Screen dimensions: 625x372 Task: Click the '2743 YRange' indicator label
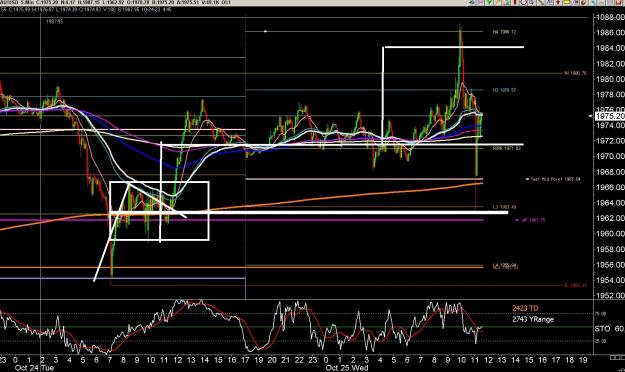click(x=533, y=319)
